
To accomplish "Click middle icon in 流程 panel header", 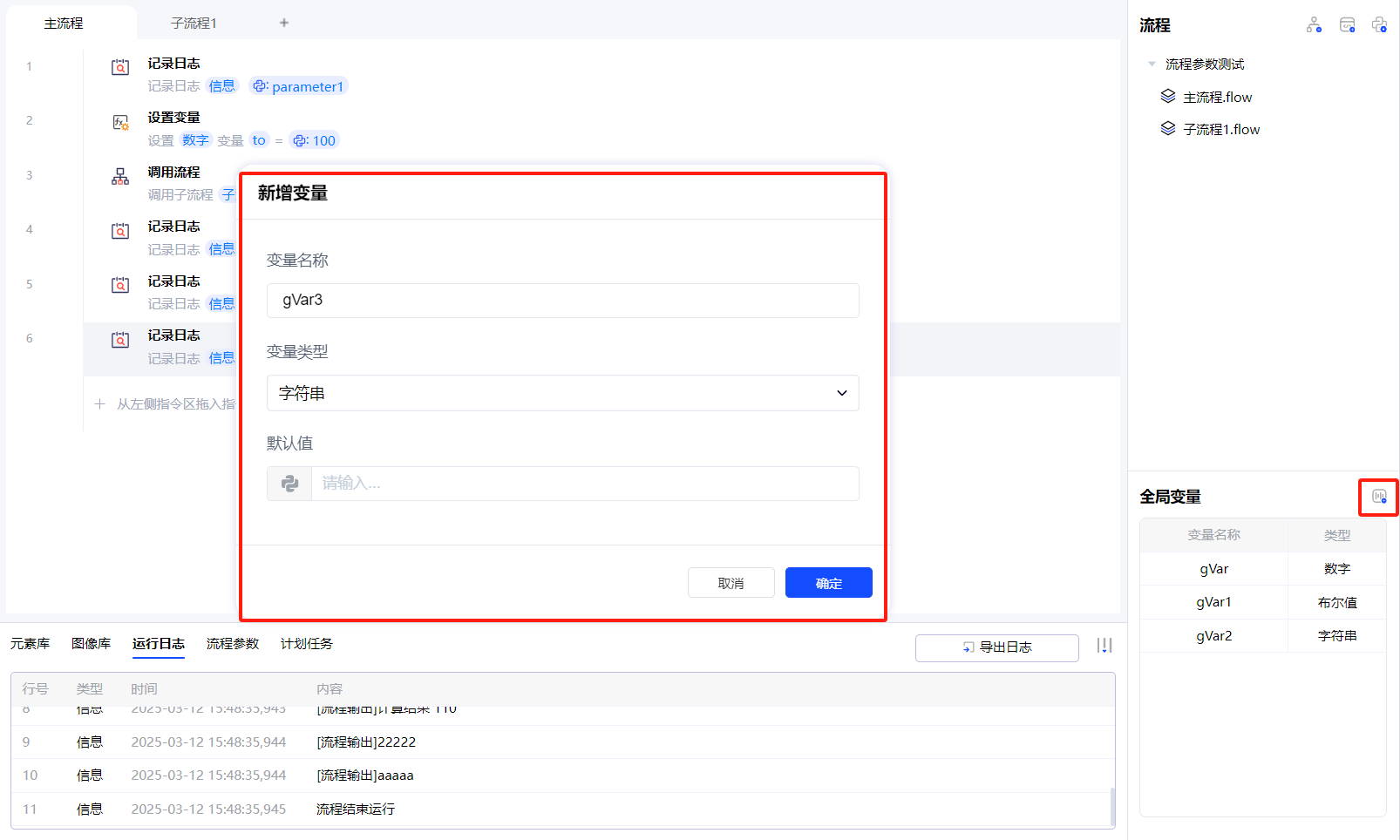I will [1347, 25].
